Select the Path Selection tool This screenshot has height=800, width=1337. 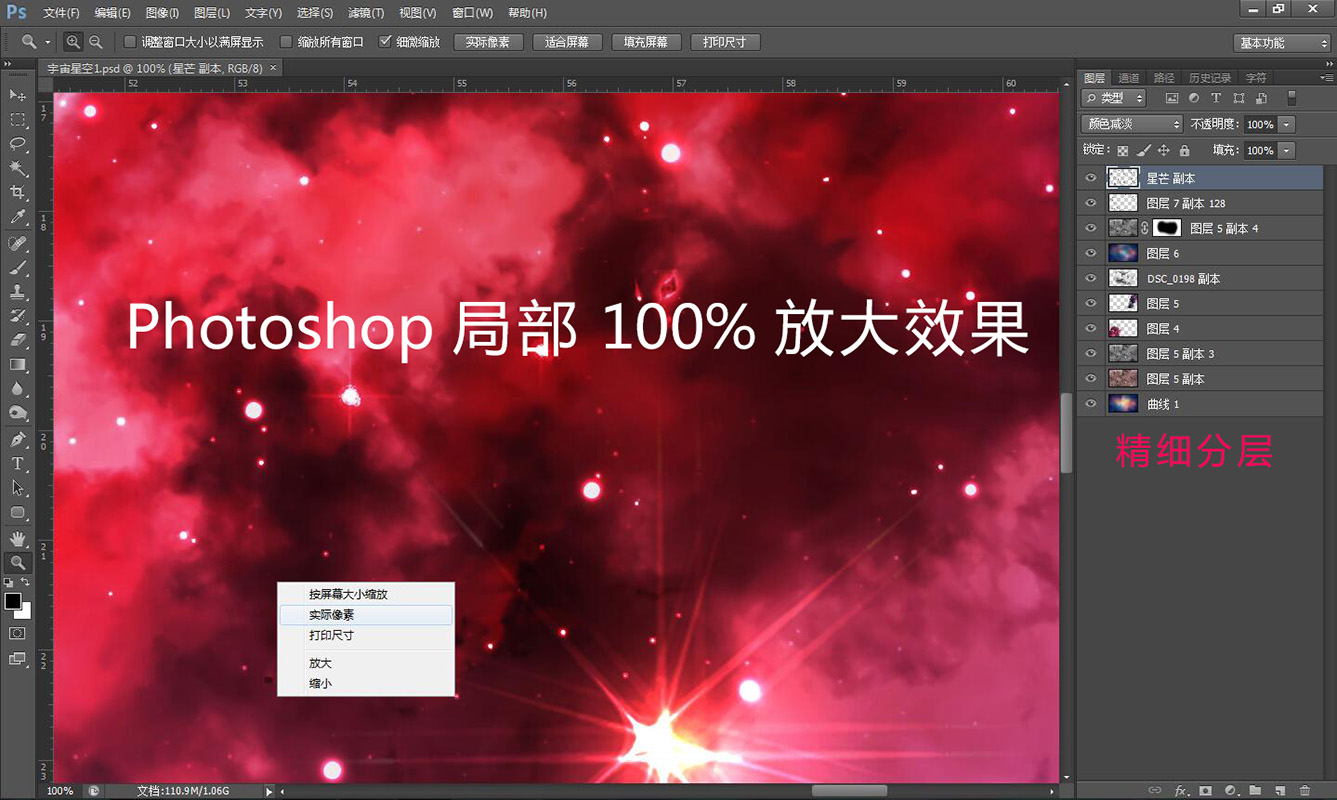pyautogui.click(x=18, y=488)
